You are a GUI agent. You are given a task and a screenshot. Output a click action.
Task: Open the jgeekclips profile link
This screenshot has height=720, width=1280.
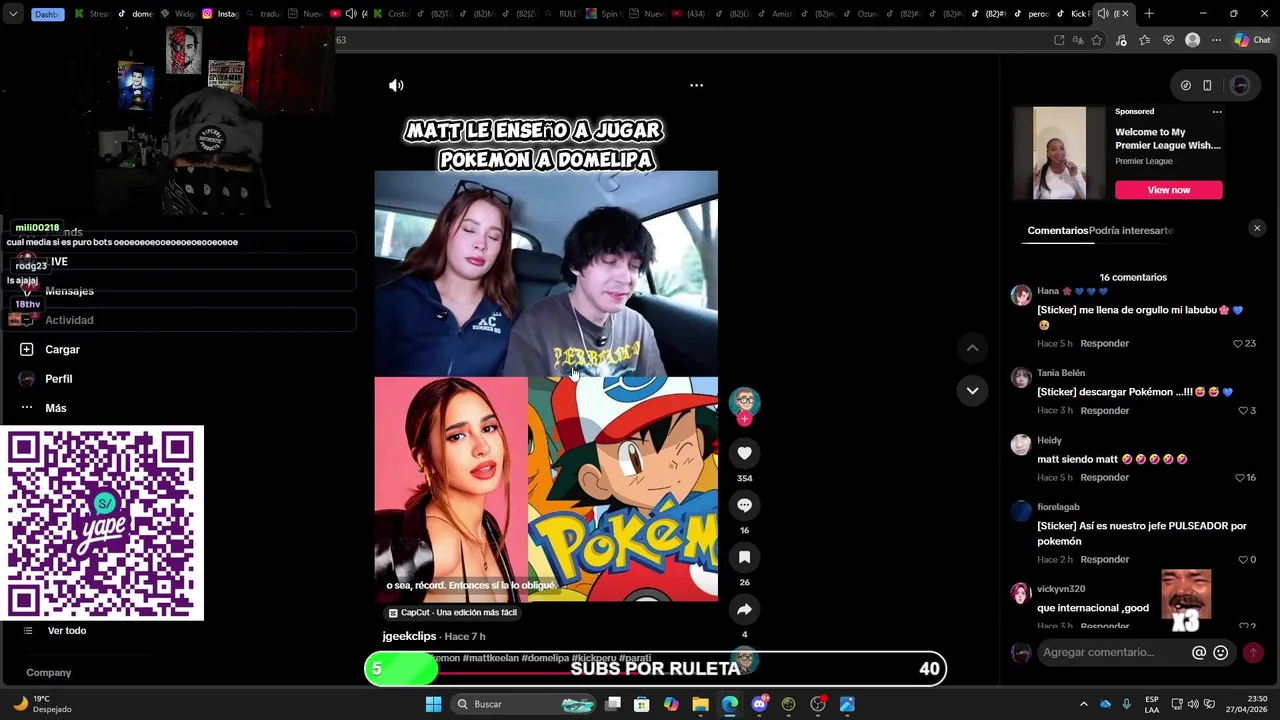click(409, 636)
